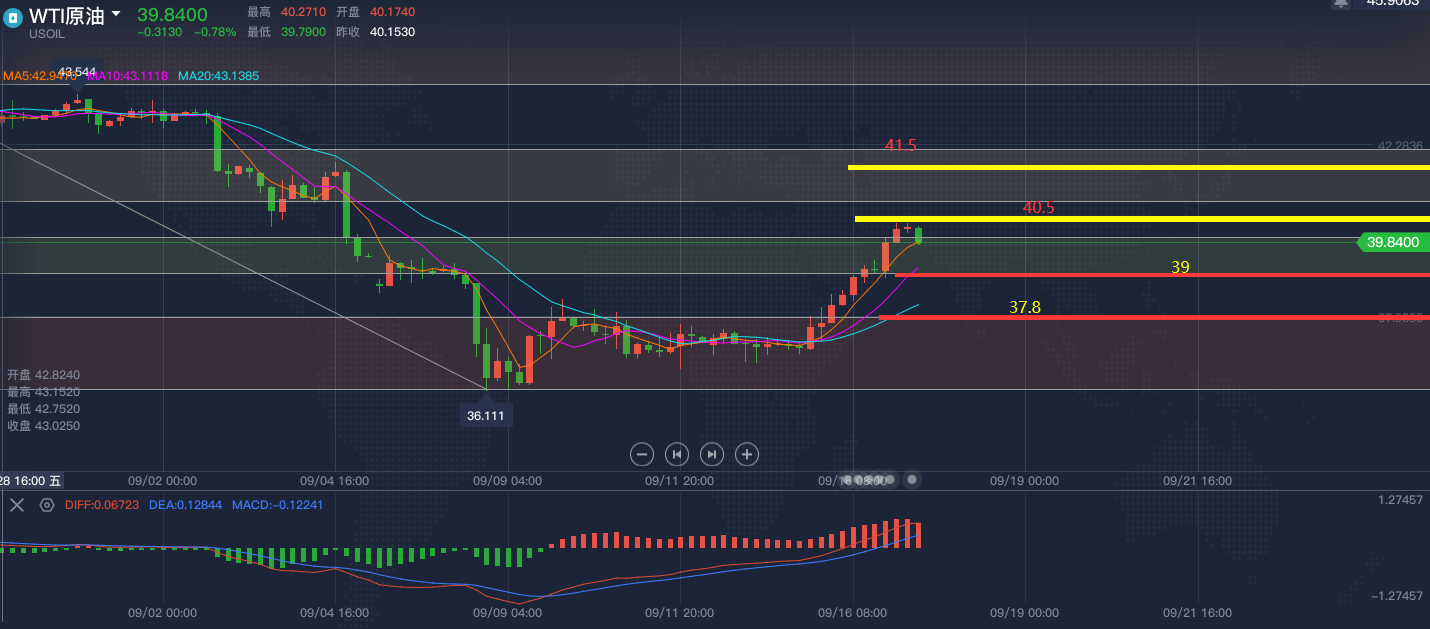
Task: Jump to the next candle with skip-forward icon
Action: (x=711, y=454)
